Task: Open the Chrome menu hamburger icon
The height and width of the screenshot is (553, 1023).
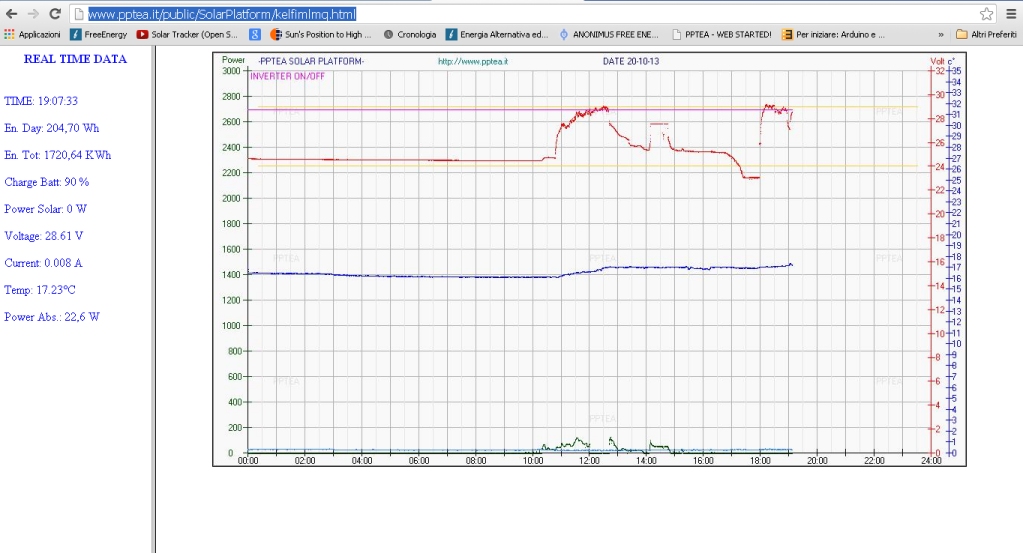Action: (x=1011, y=14)
